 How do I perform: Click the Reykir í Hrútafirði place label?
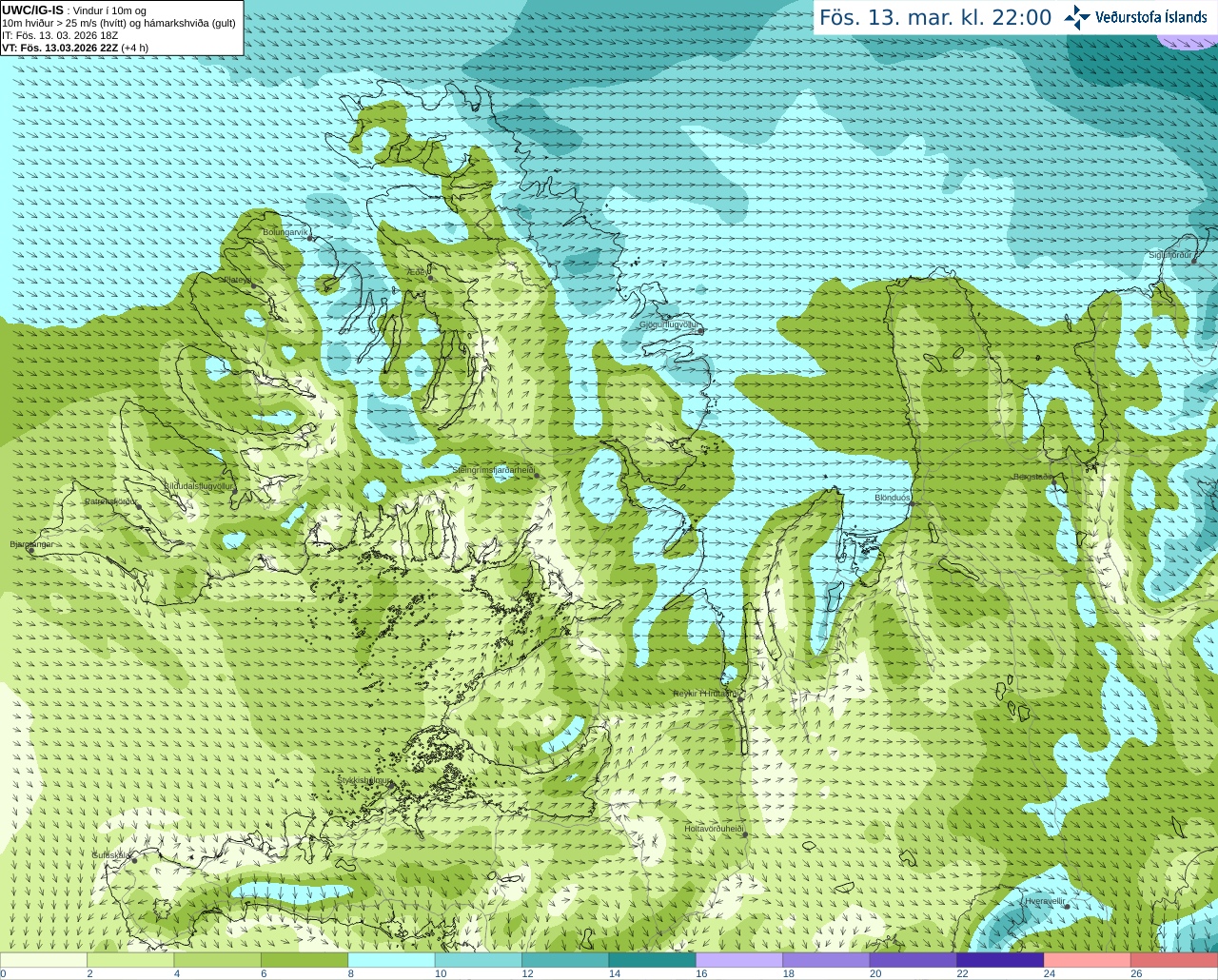pos(706,694)
